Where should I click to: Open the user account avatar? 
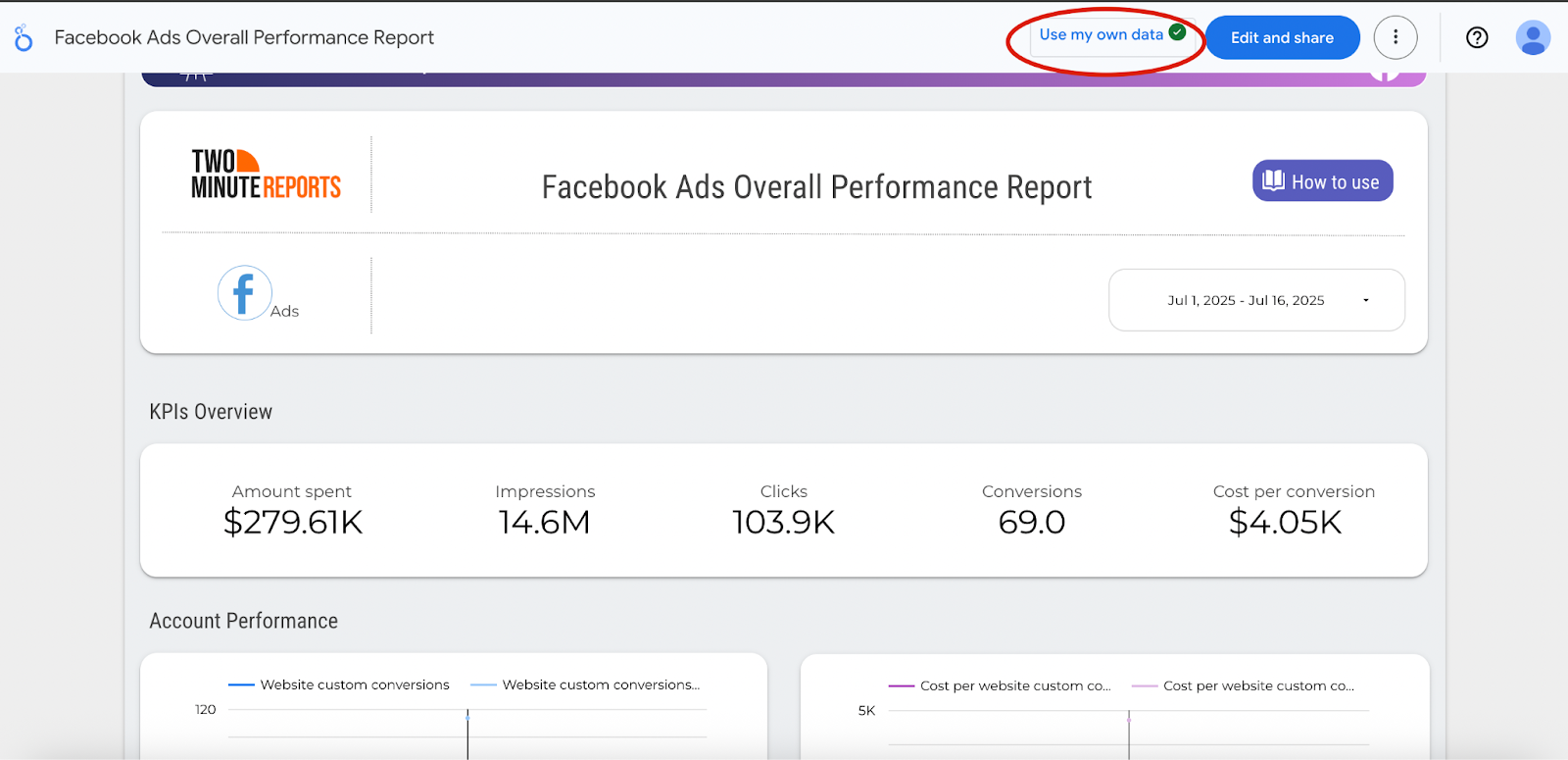point(1533,37)
